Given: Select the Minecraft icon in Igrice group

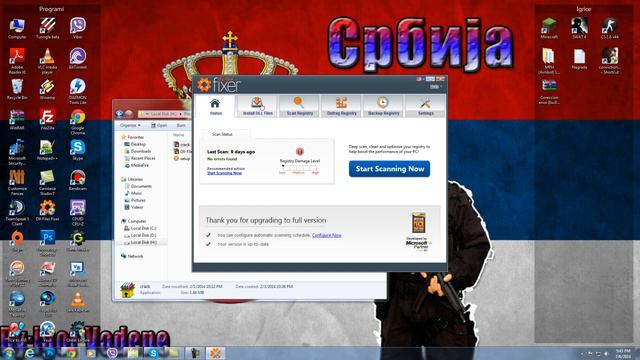Looking at the screenshot, I should (549, 29).
